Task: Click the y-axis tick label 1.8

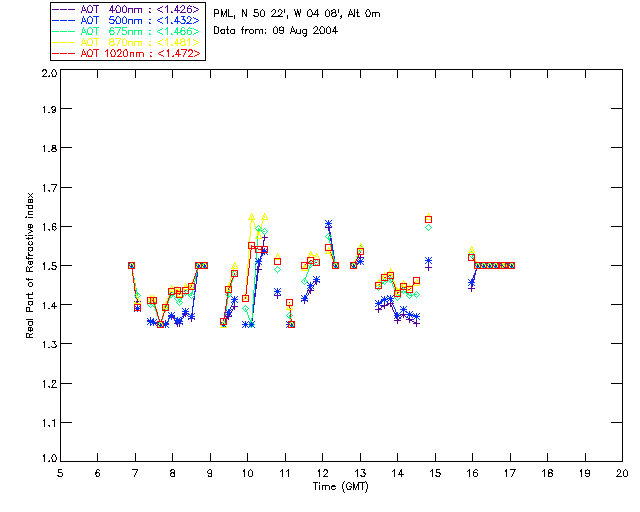Action: pyautogui.click(x=49, y=148)
